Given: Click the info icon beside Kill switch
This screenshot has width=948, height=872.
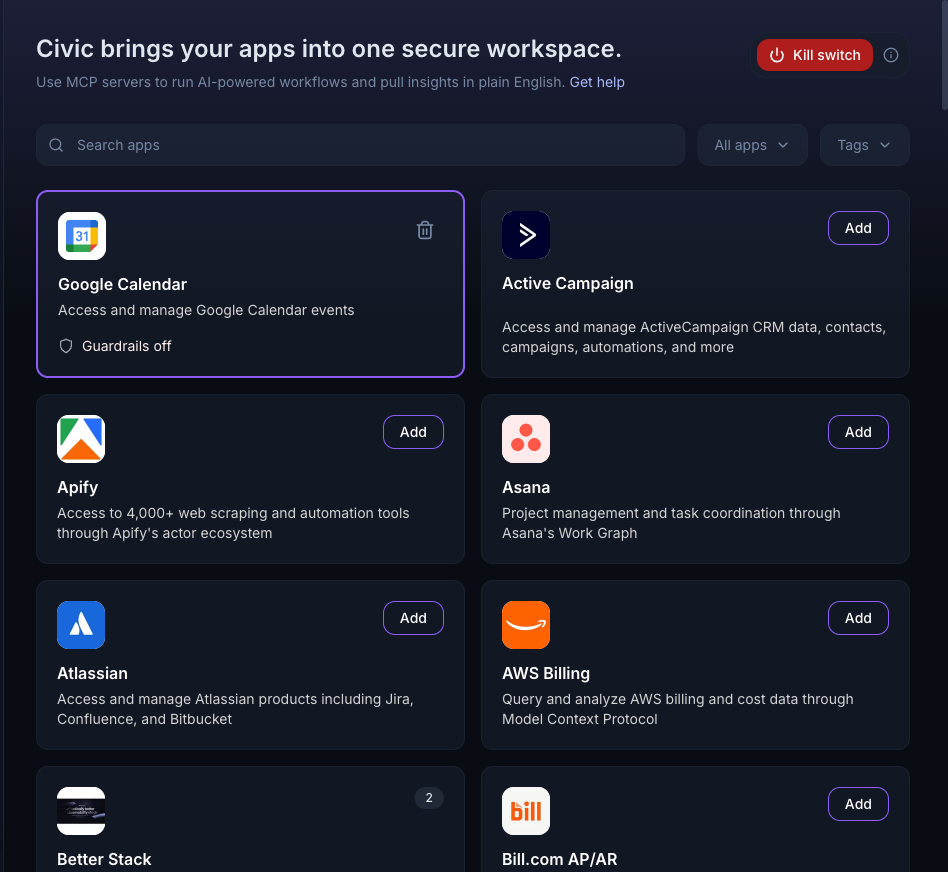Looking at the screenshot, I should pyautogui.click(x=891, y=55).
